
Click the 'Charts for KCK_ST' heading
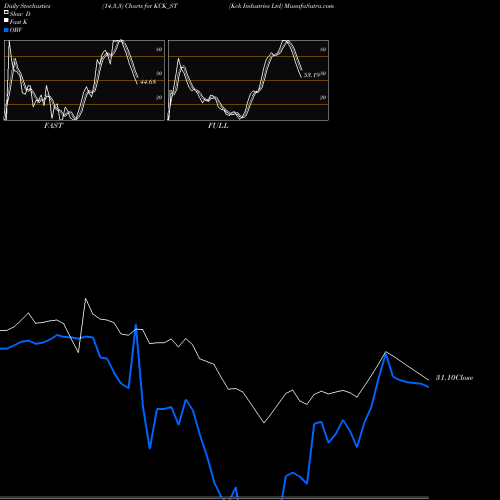click(x=151, y=6)
